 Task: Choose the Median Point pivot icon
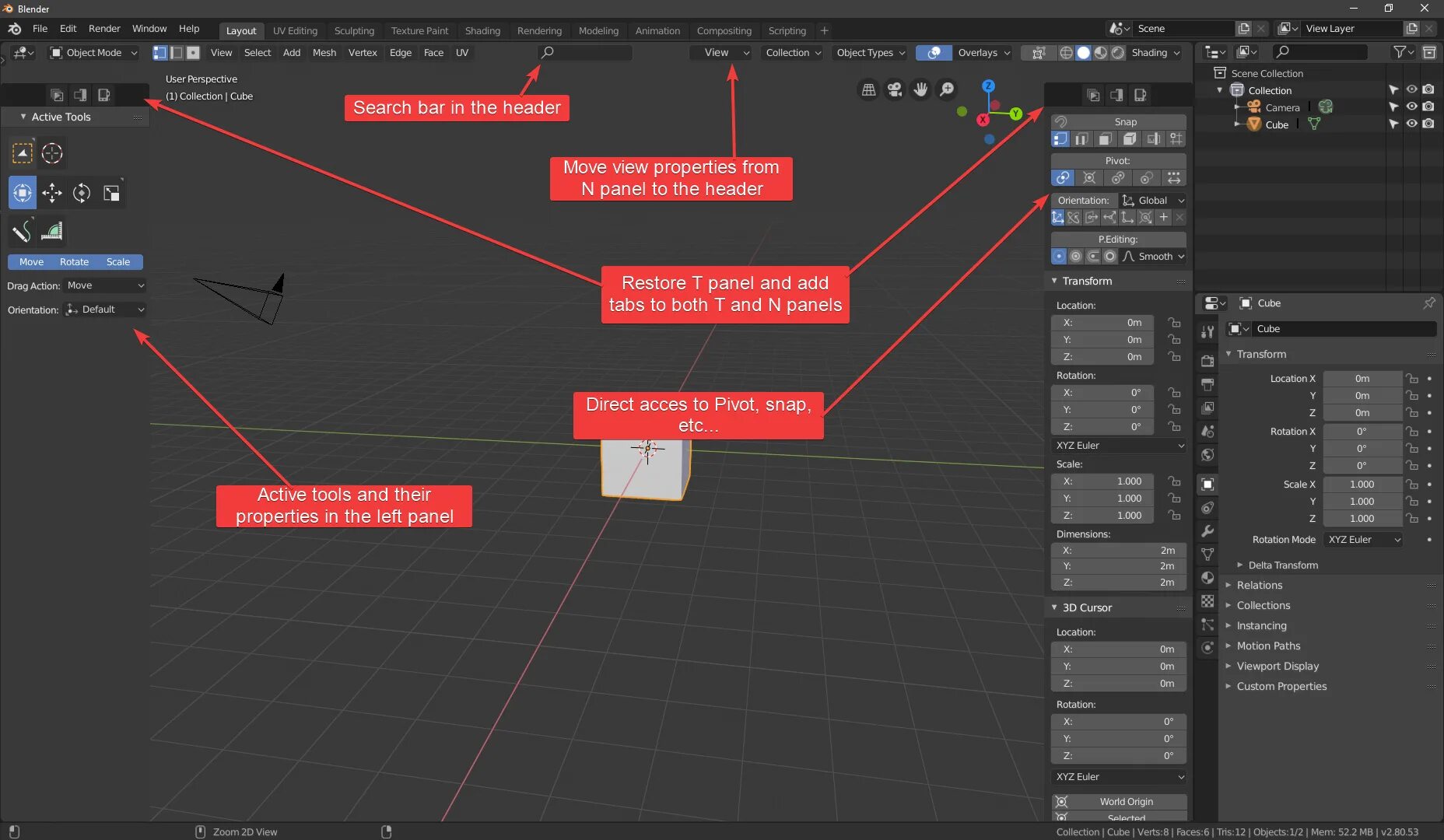tap(1145, 177)
